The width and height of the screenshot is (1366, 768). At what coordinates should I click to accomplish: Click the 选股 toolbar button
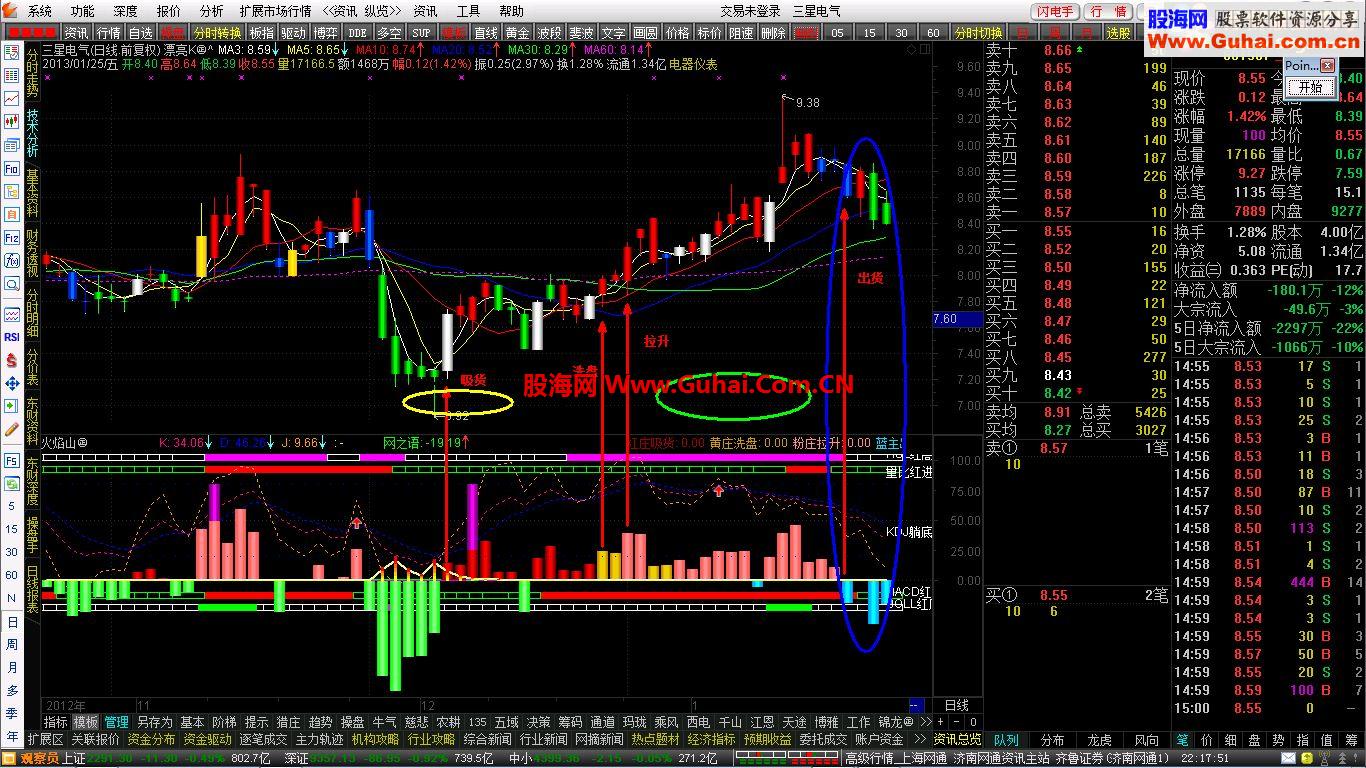1118,32
